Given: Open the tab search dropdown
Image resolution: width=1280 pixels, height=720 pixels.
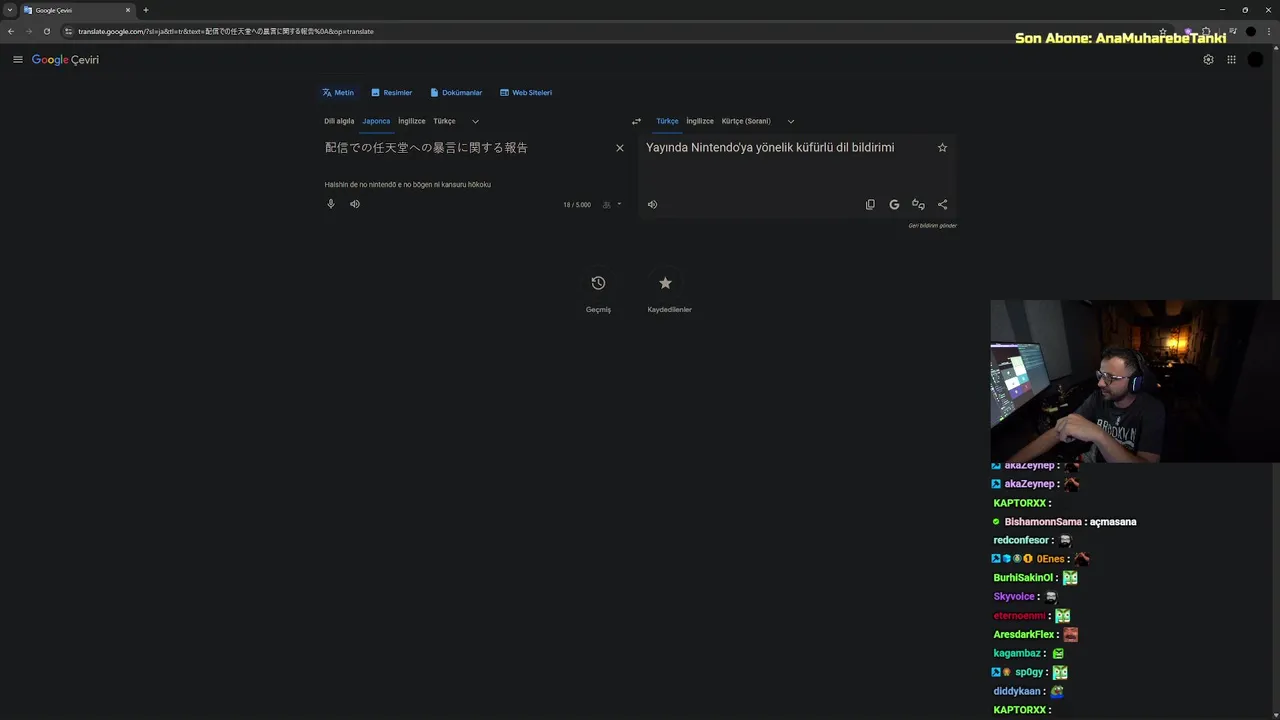Looking at the screenshot, I should click(9, 10).
